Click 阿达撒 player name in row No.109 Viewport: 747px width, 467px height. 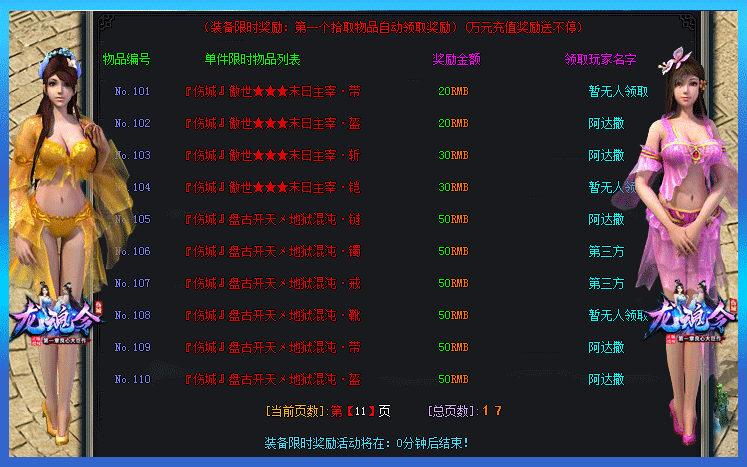click(x=606, y=347)
